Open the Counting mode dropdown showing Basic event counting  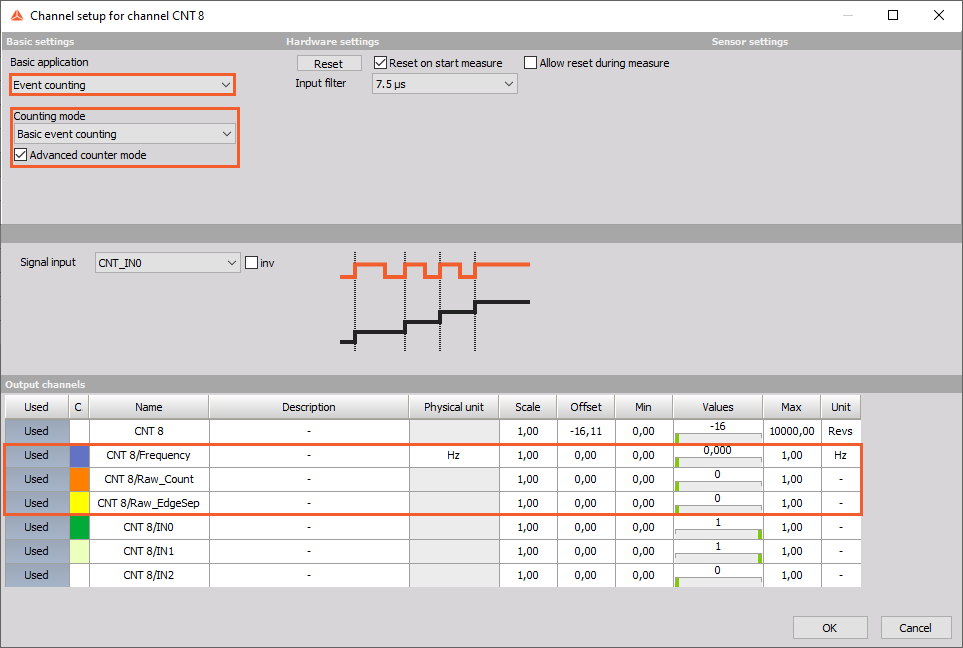(x=125, y=134)
